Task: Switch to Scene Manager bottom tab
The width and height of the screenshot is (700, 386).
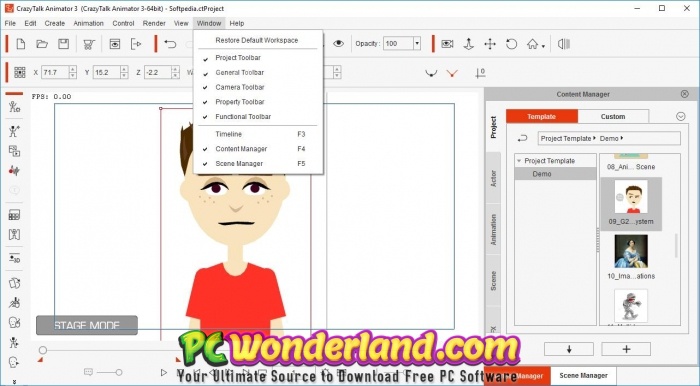Action: (x=583, y=375)
